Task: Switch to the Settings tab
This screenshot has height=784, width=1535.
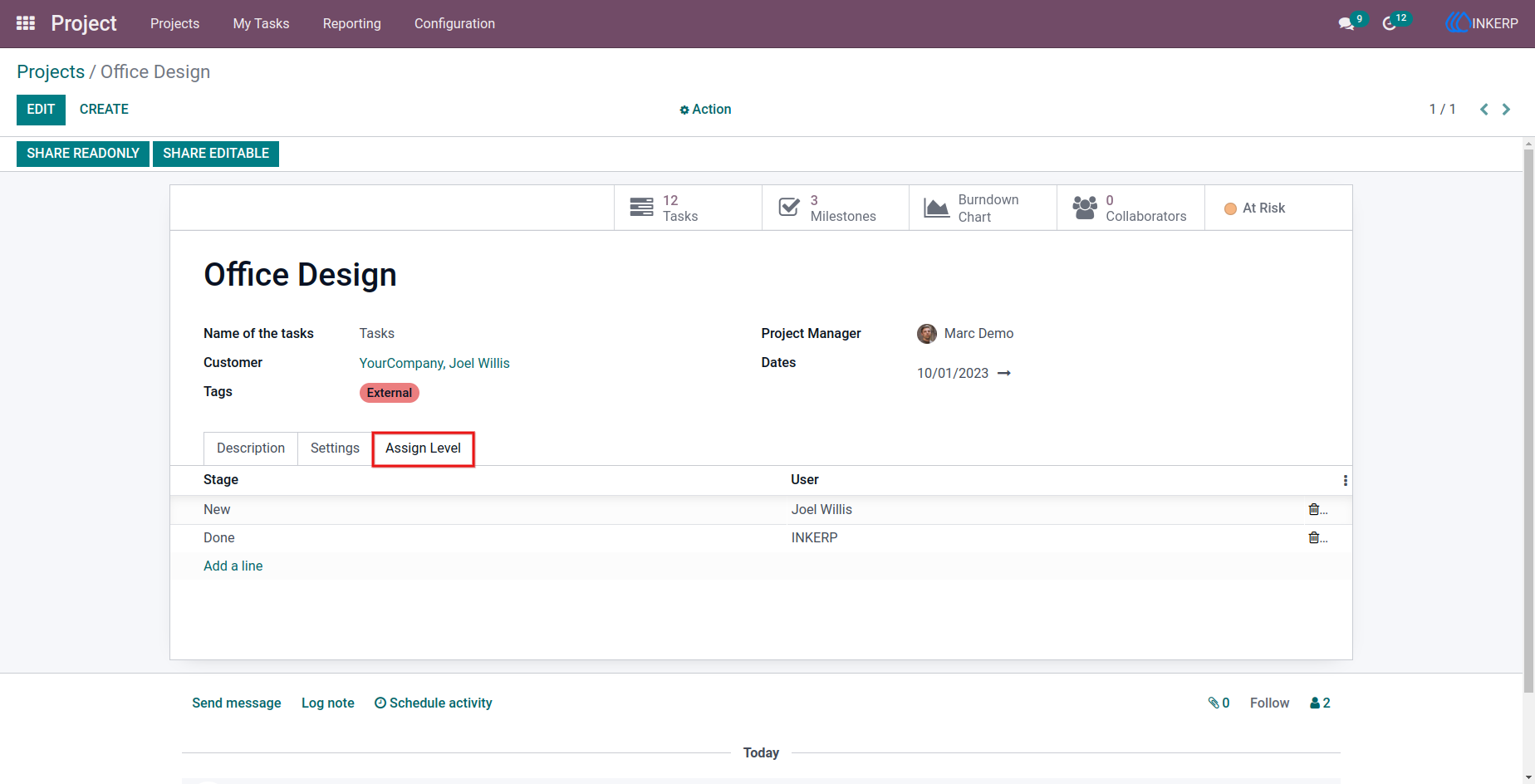Action: click(335, 448)
